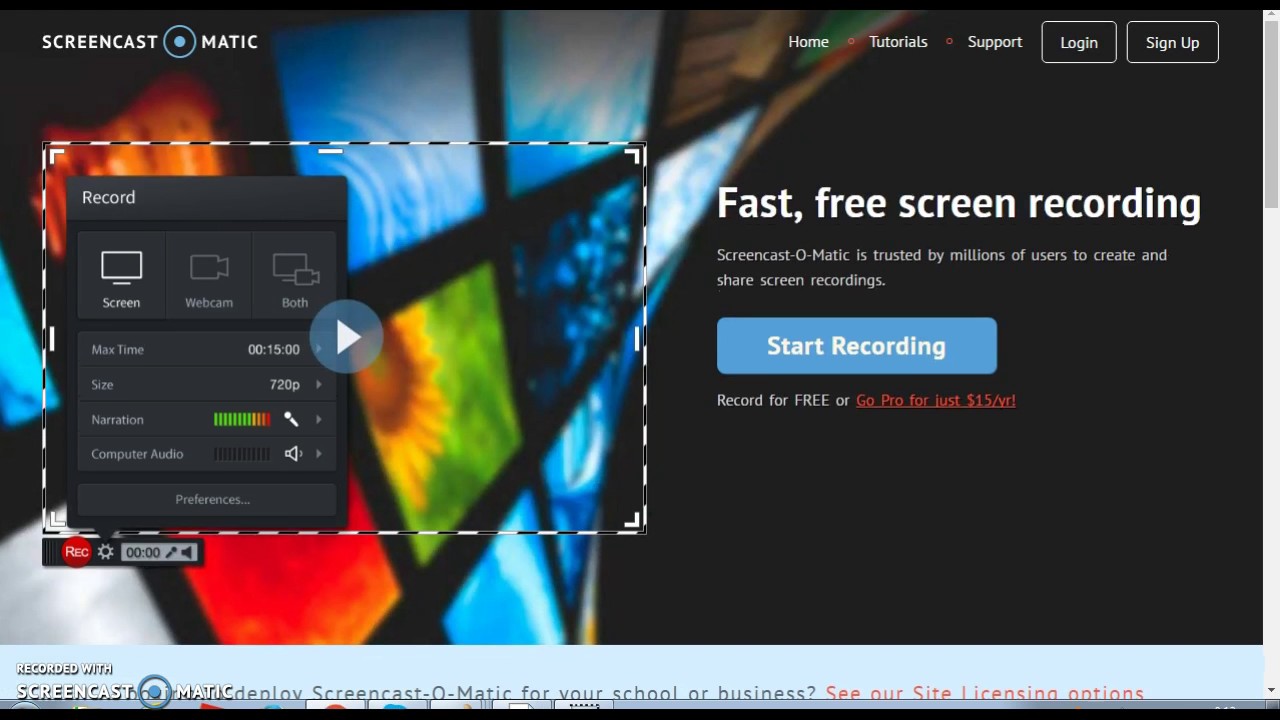Expand the Max Time option arrow
The height and width of the screenshot is (720, 1280).
pos(319,349)
